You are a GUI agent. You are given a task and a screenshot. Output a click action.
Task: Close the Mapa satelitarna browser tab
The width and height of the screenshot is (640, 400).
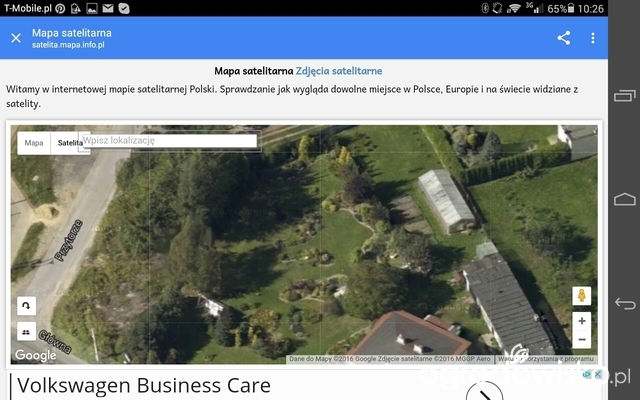pos(16,38)
